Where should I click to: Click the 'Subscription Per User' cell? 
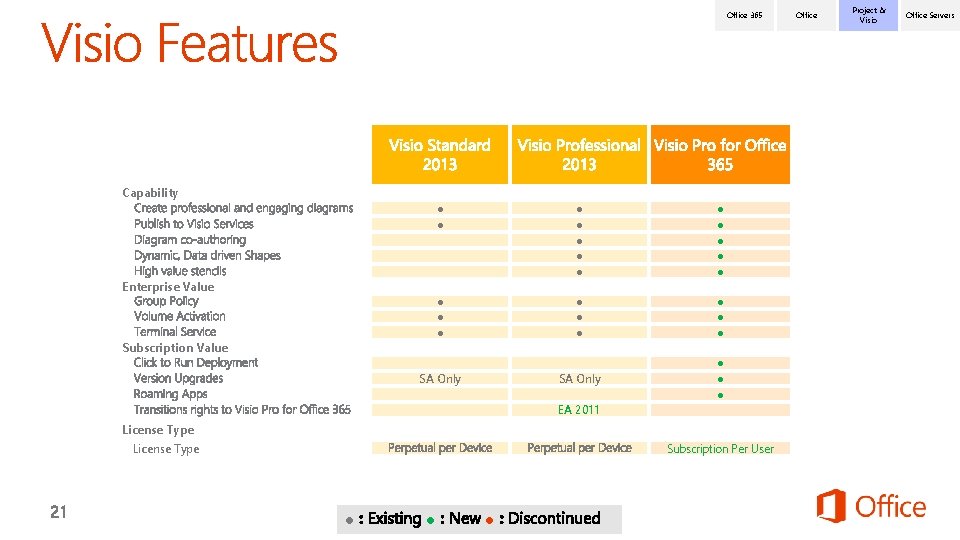pyautogui.click(x=720, y=449)
